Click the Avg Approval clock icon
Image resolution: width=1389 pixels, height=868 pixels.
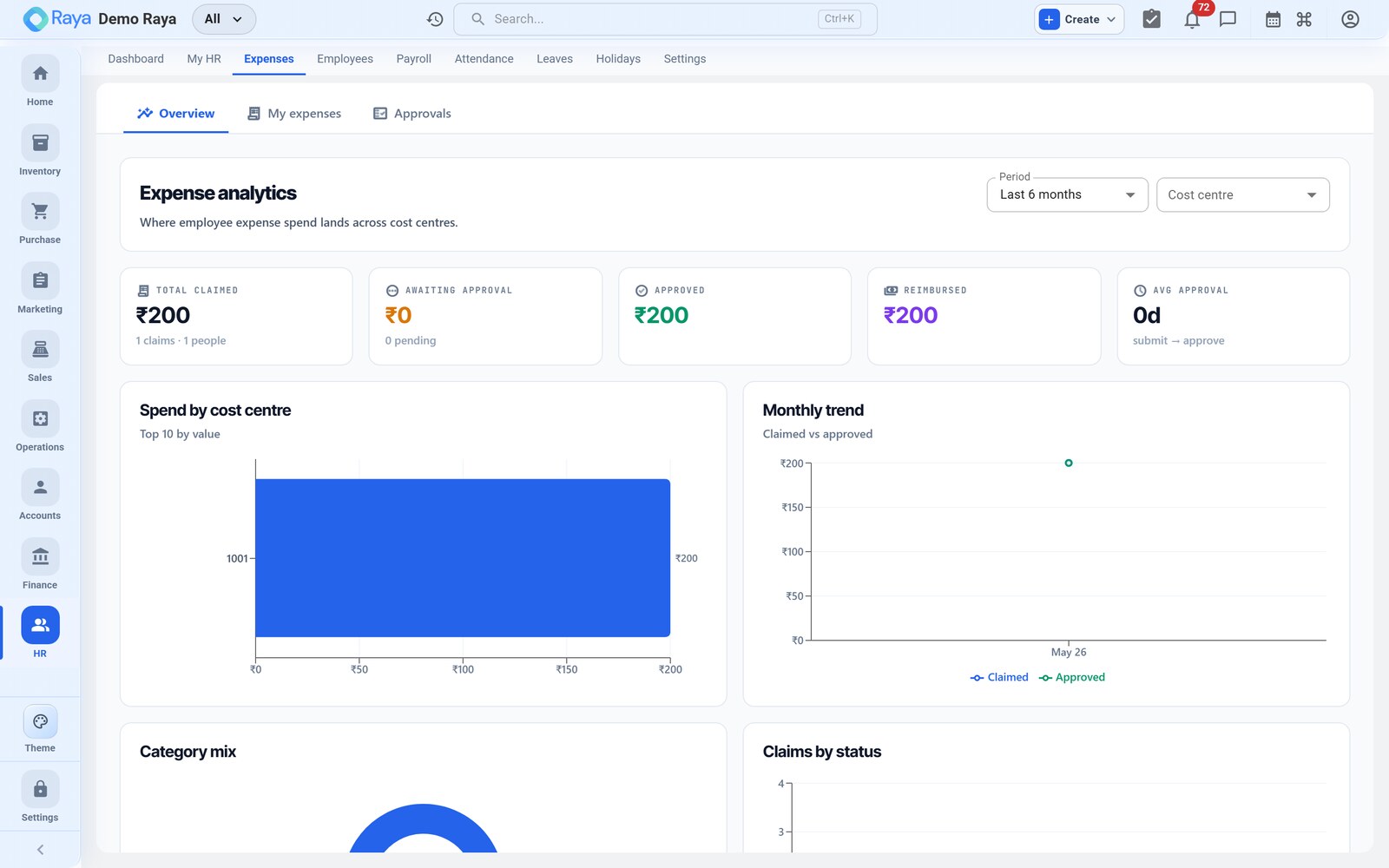1140,291
